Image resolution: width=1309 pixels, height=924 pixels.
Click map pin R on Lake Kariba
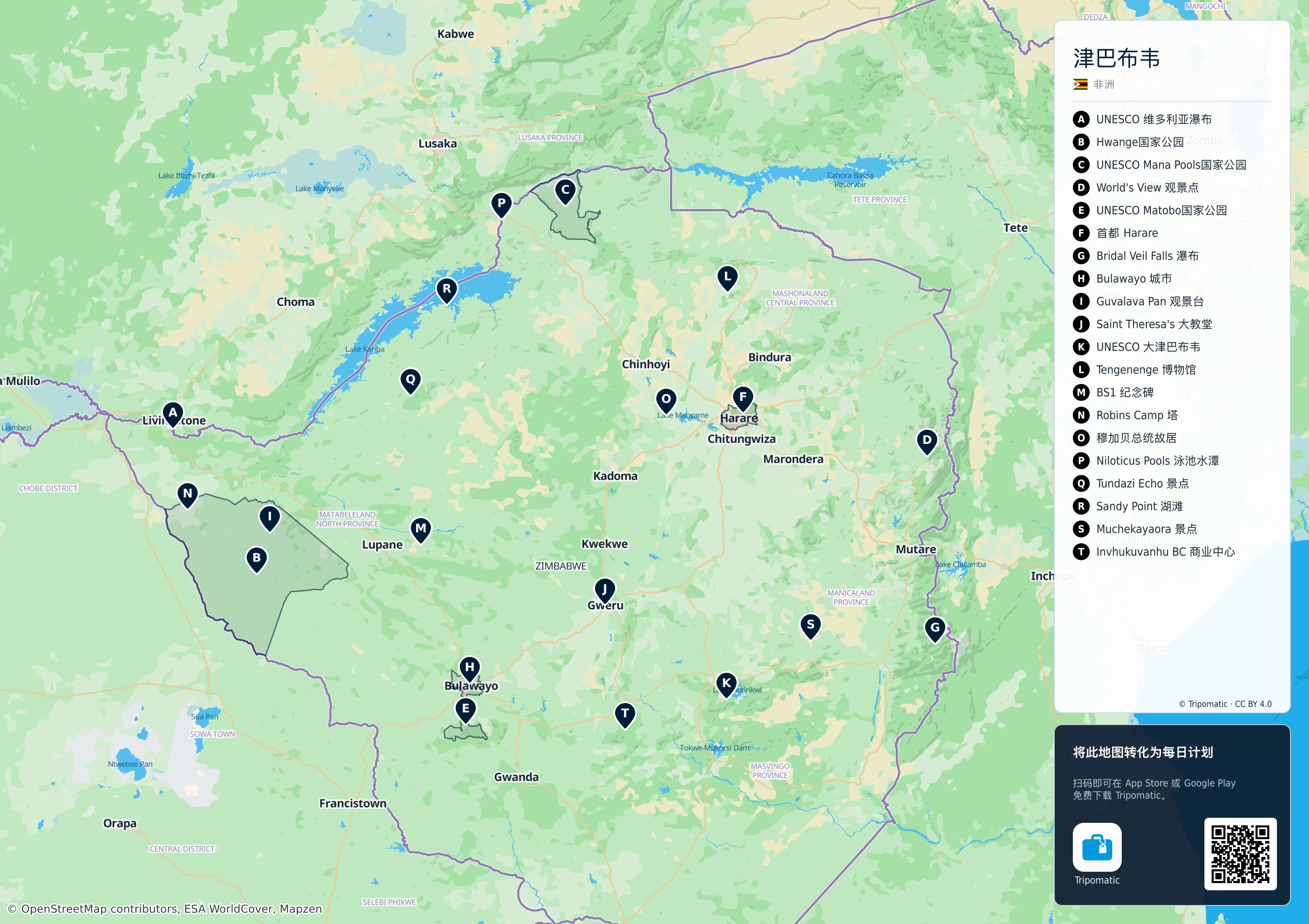(x=447, y=290)
